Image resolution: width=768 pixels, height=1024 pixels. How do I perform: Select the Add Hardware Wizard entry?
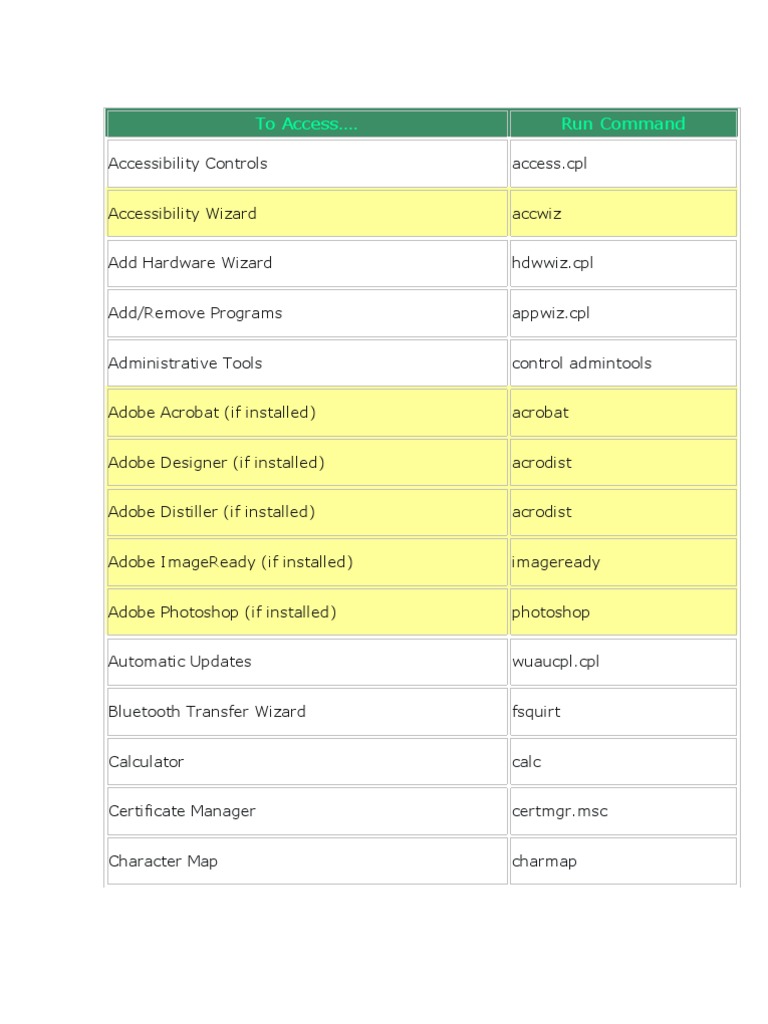[190, 263]
